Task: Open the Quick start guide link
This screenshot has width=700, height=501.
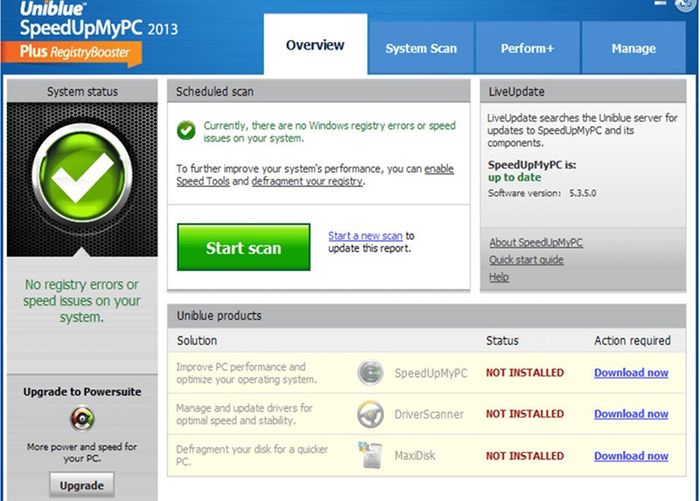Action: (x=526, y=260)
